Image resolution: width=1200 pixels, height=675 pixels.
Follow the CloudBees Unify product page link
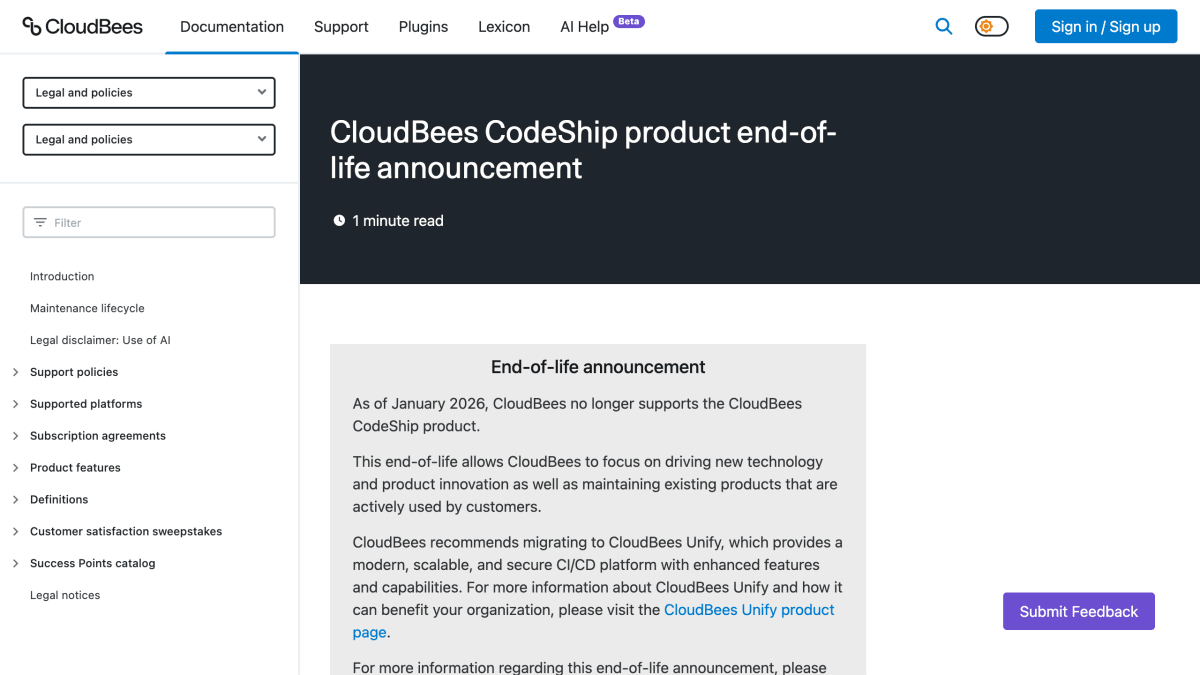749,610
